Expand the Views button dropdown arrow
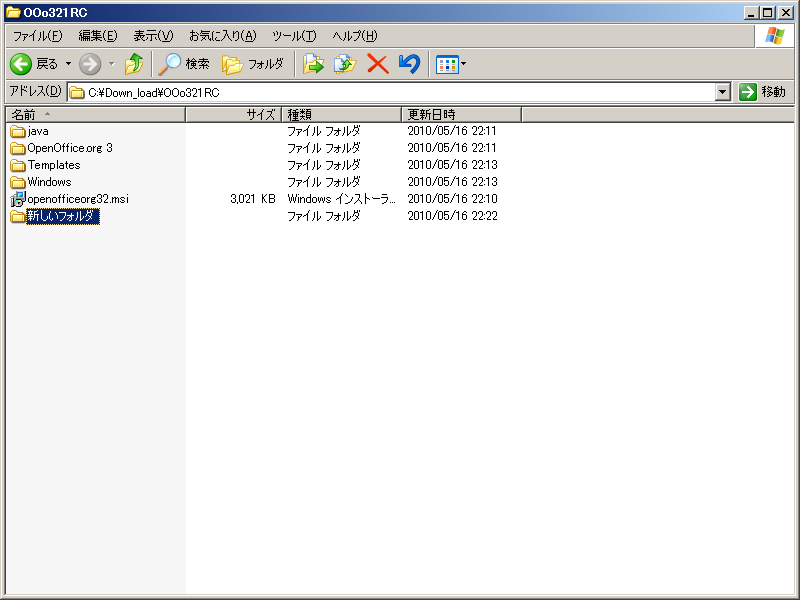 pyautogui.click(x=464, y=64)
